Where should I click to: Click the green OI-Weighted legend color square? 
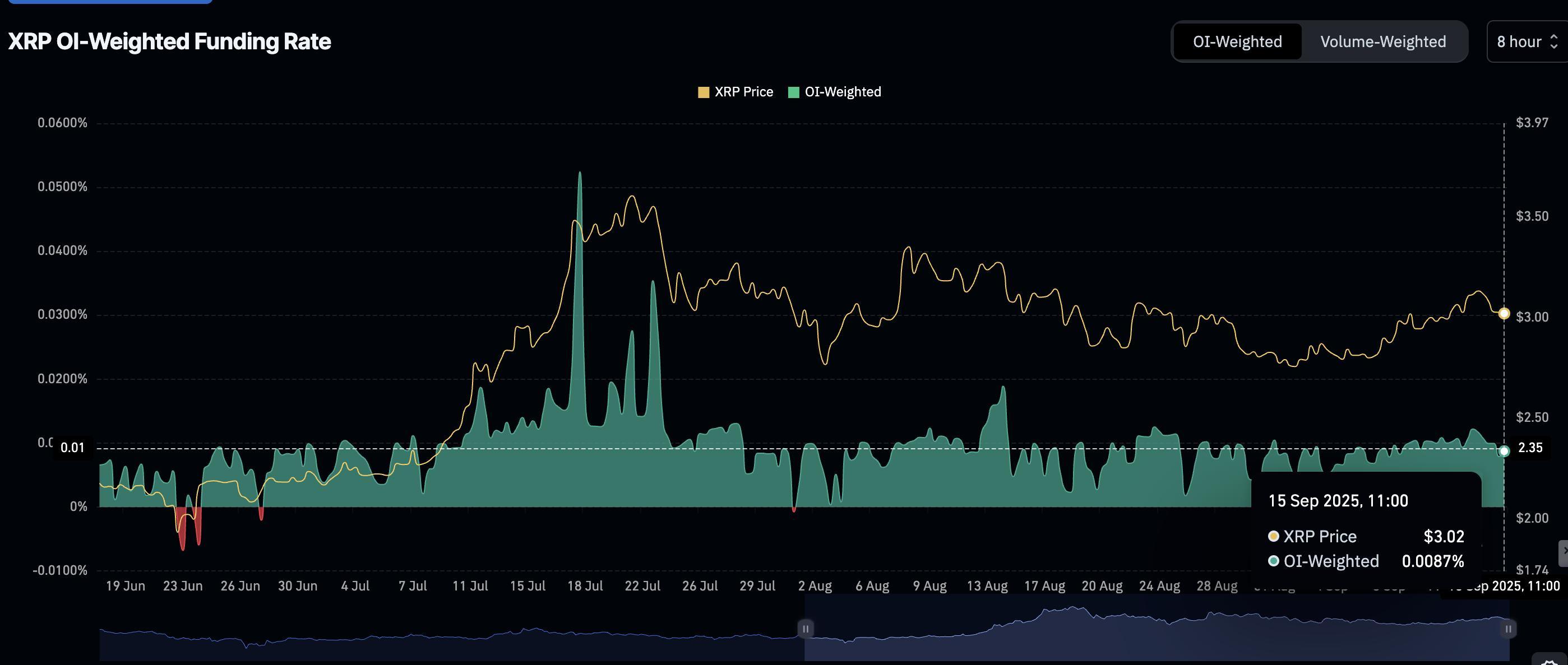pyautogui.click(x=793, y=92)
